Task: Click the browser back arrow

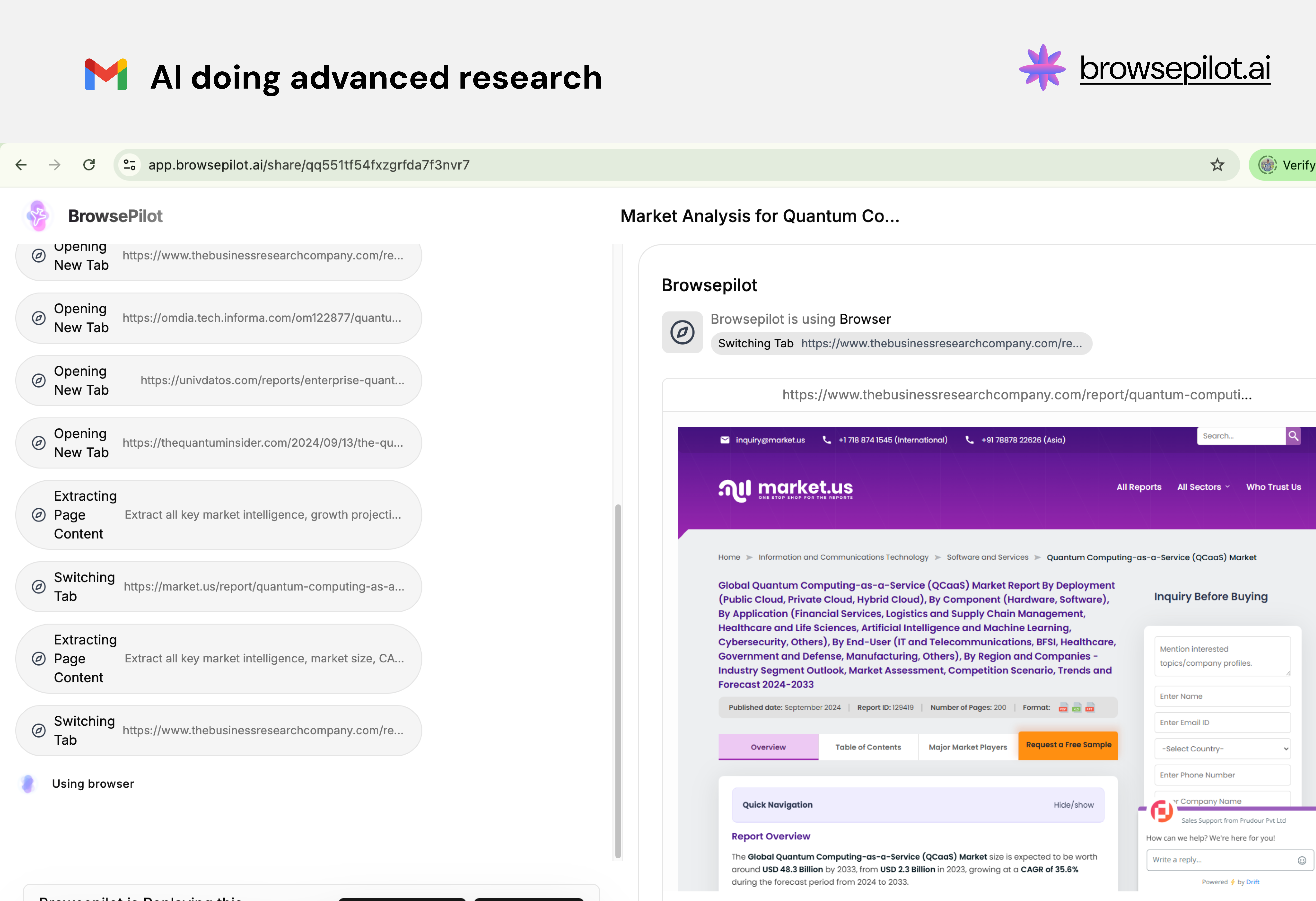Action: click(x=21, y=165)
